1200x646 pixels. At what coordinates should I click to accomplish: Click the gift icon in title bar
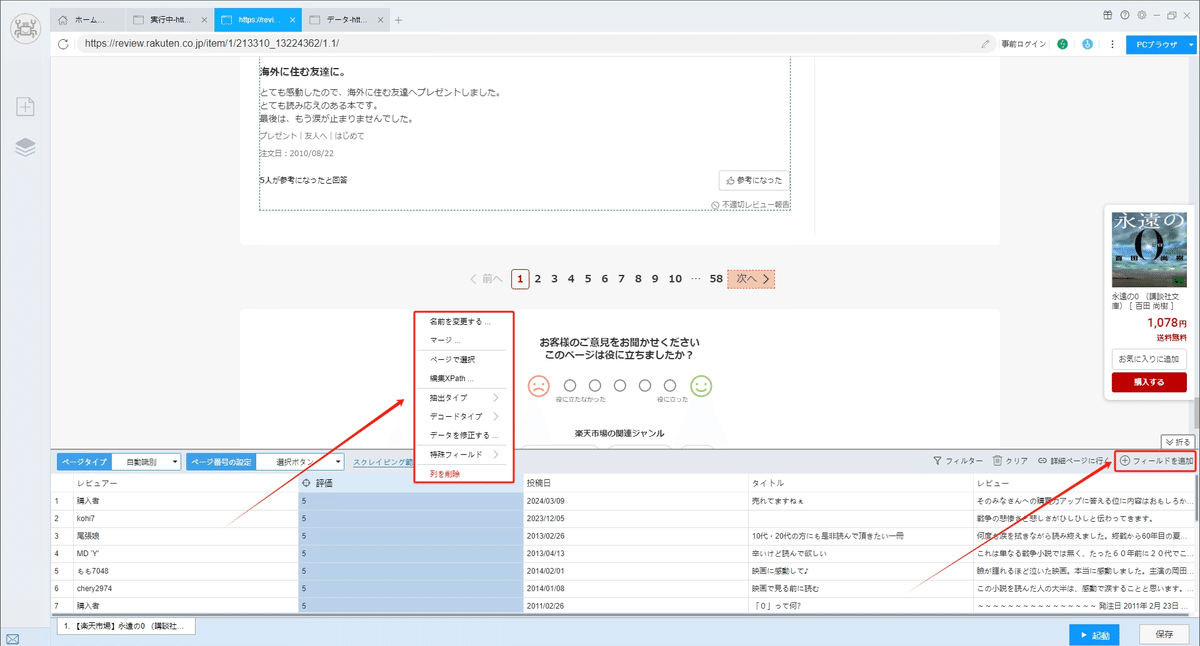point(1108,15)
